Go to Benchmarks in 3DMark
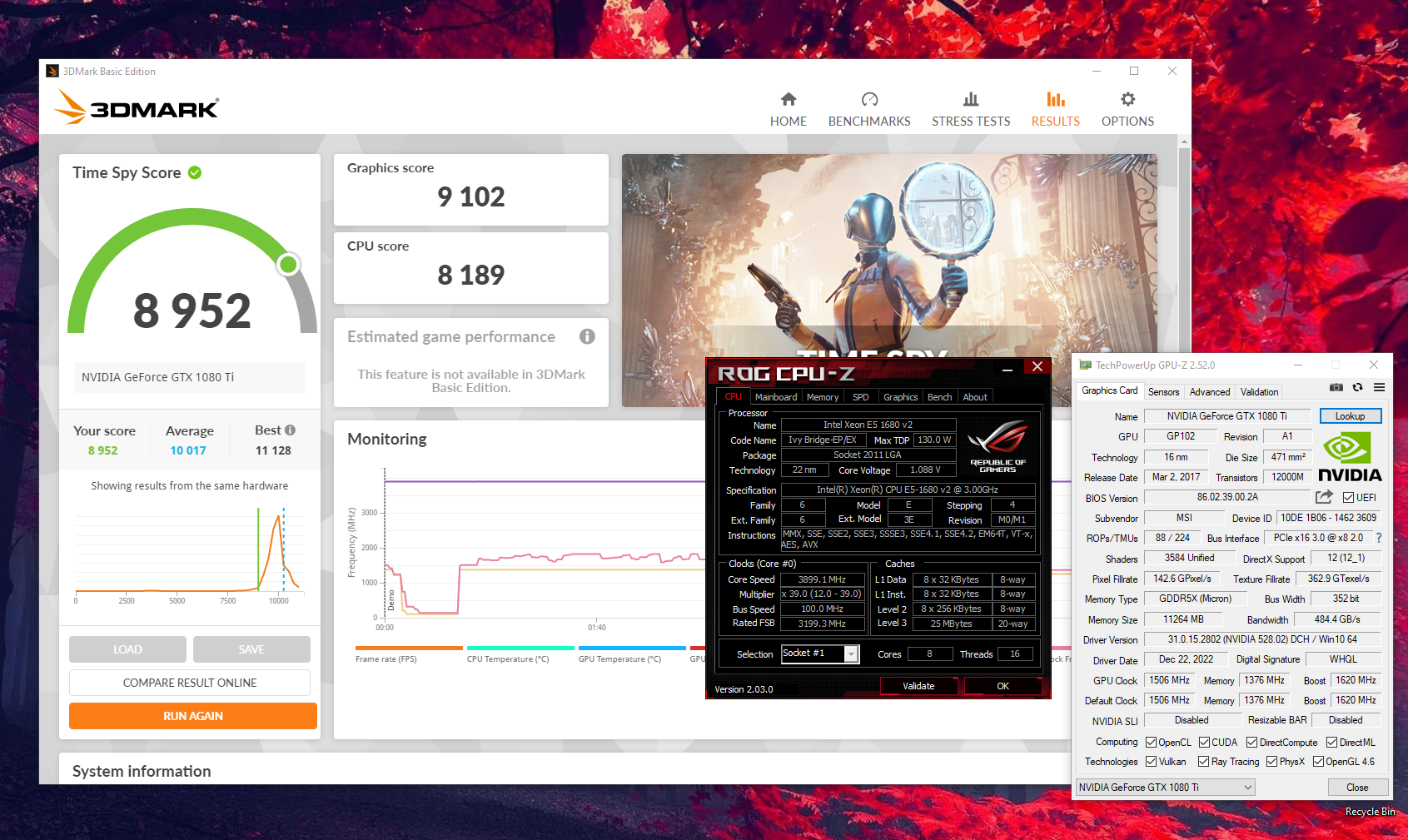Viewport: 1408px width, 840px height. [x=868, y=109]
